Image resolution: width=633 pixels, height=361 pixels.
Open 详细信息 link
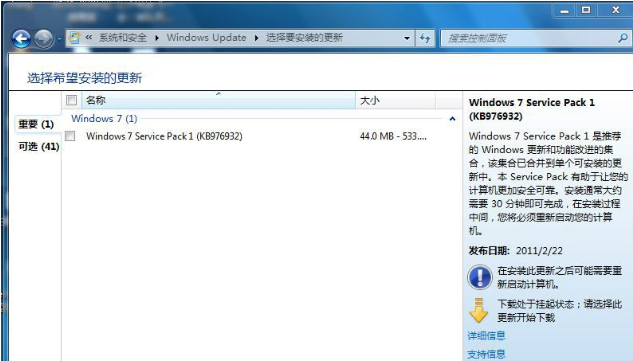click(x=486, y=336)
